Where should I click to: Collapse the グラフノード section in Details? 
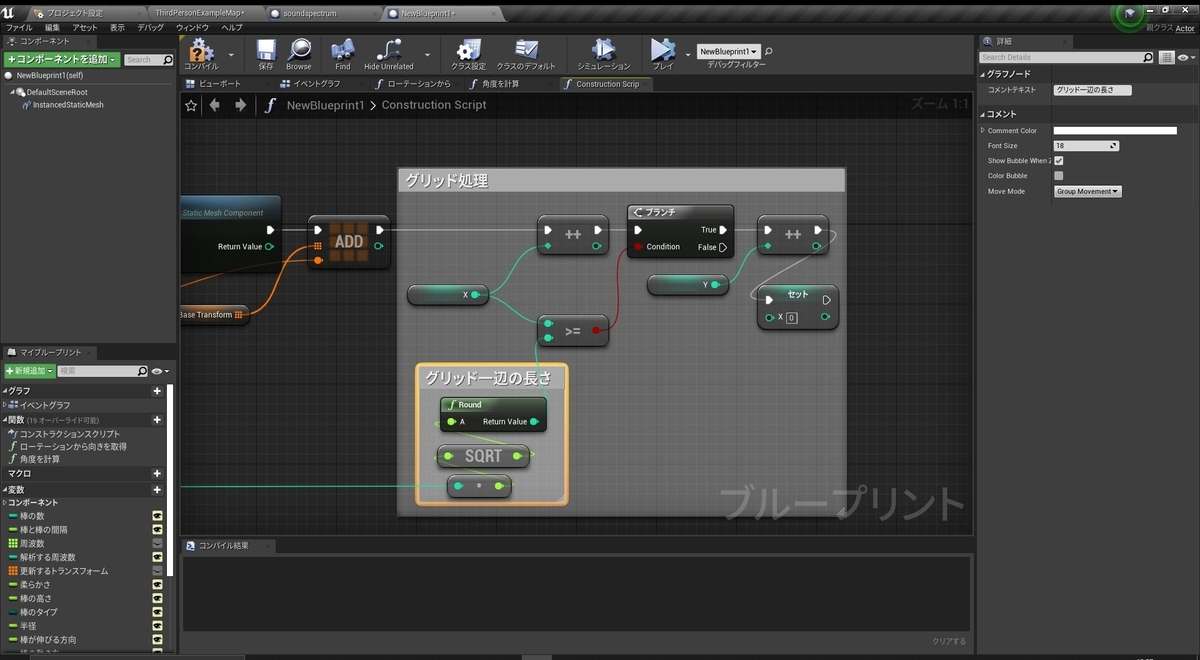[983, 74]
